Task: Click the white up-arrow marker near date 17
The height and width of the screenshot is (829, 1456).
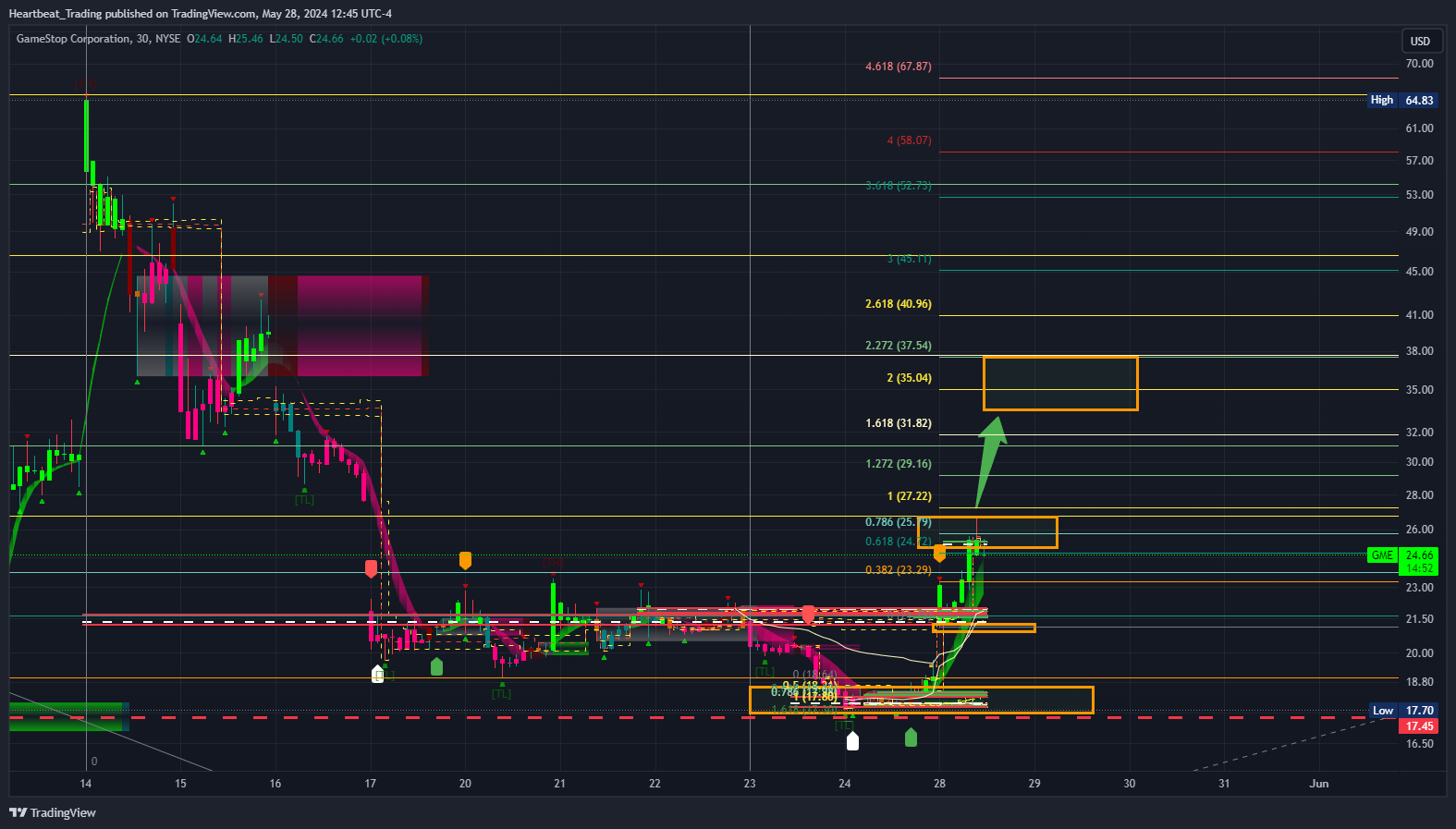Action: coord(377,674)
